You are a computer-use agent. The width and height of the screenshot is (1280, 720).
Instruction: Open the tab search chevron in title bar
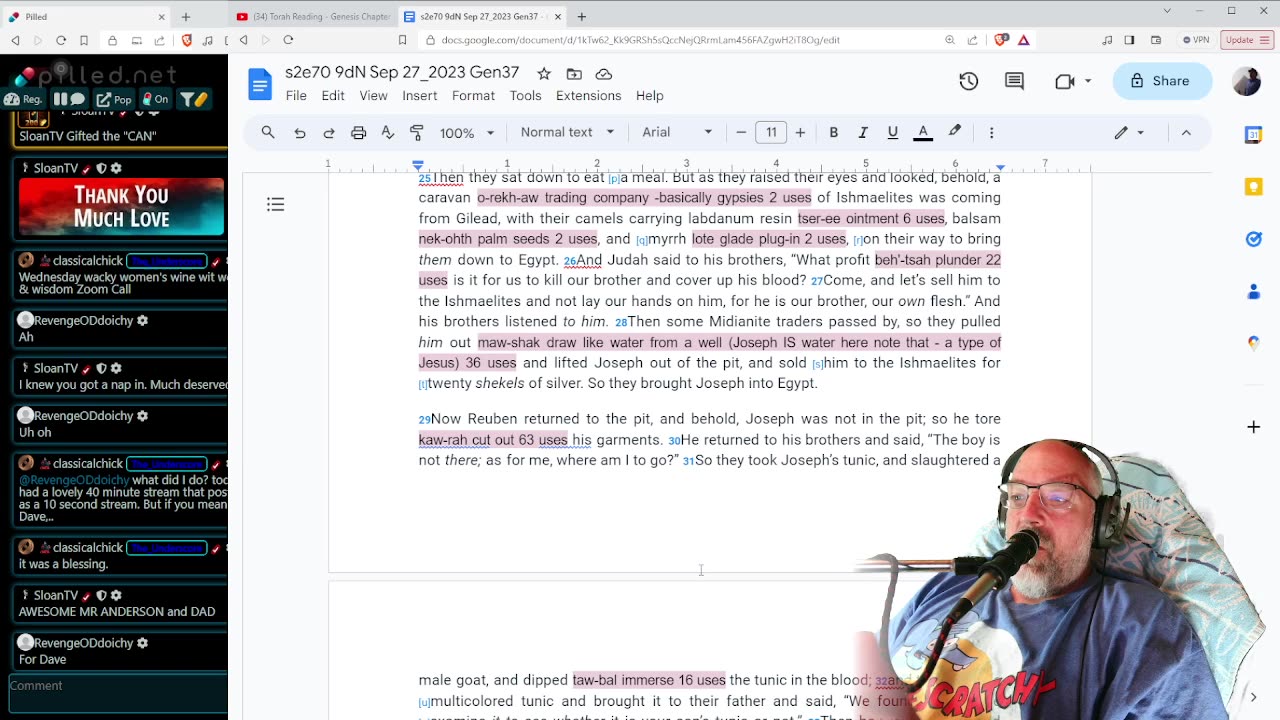click(x=1166, y=11)
